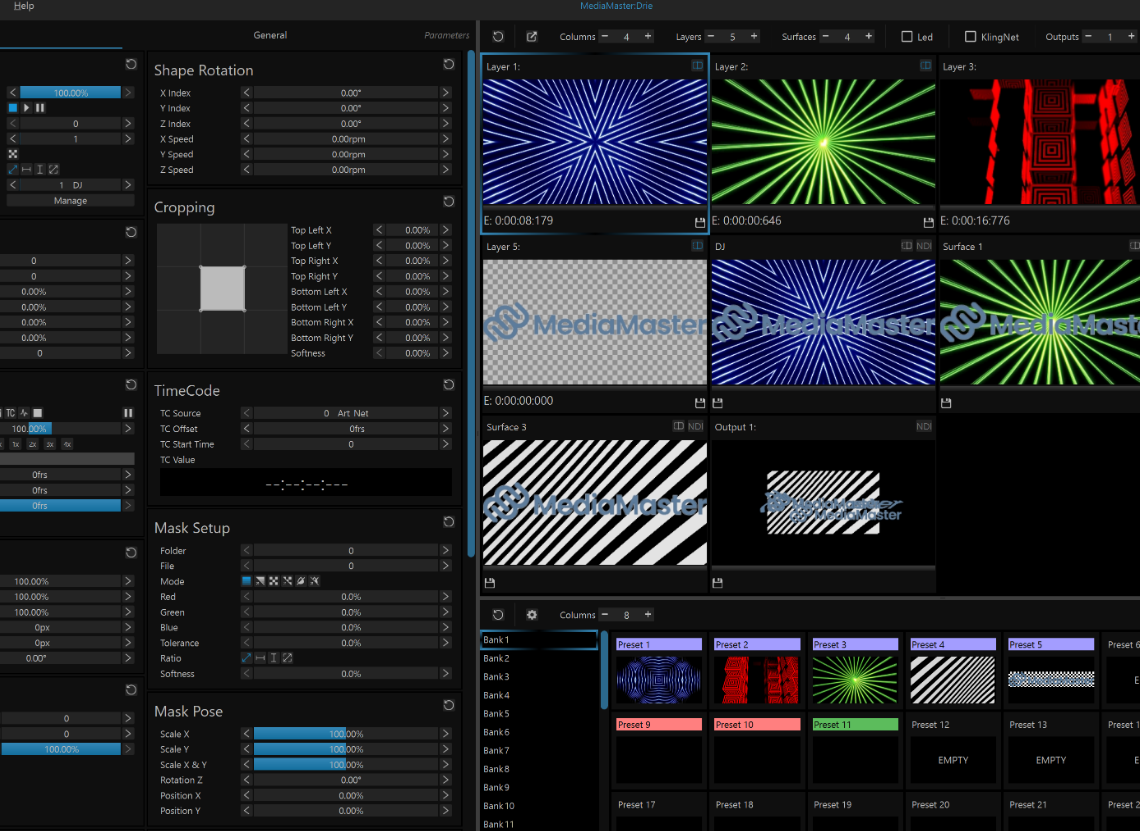Enable the Led checkbox

pos(907,36)
